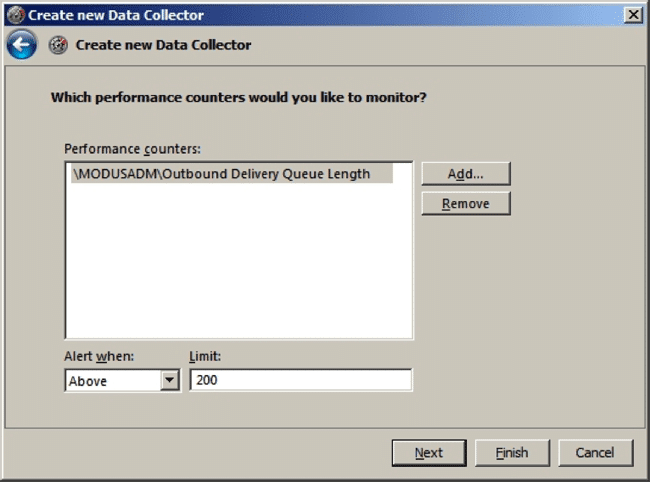Expand the Alert when dropdown arrow

[169, 381]
